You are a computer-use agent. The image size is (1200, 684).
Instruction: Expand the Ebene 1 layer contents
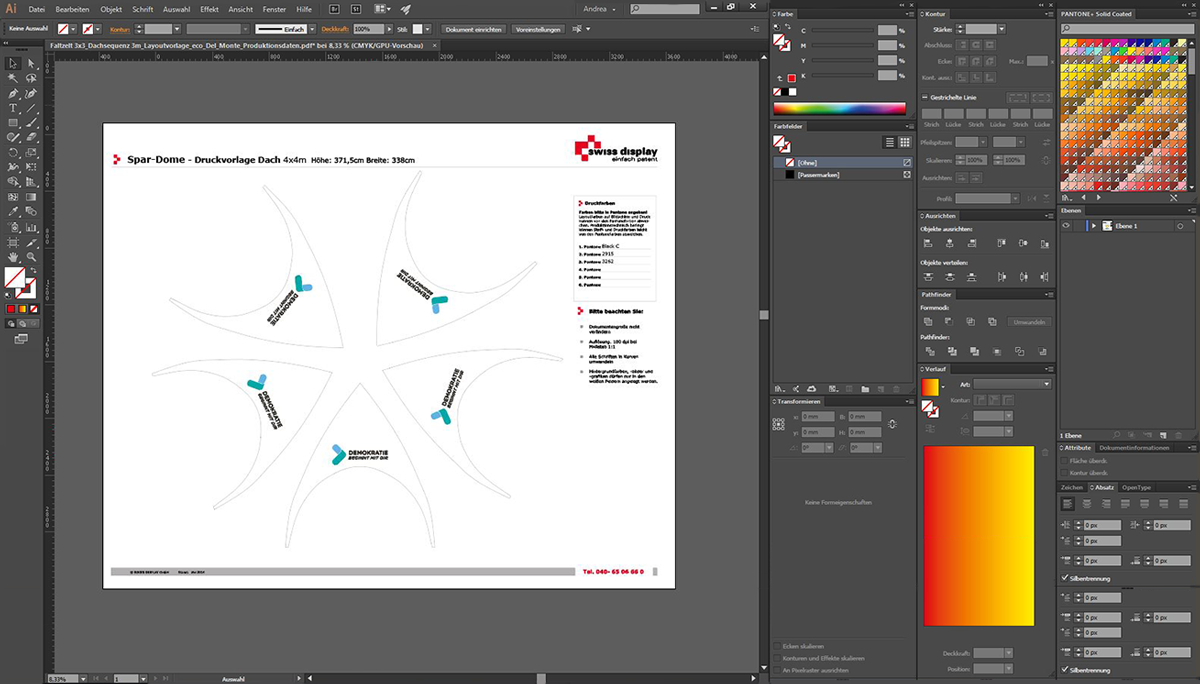pos(1093,226)
